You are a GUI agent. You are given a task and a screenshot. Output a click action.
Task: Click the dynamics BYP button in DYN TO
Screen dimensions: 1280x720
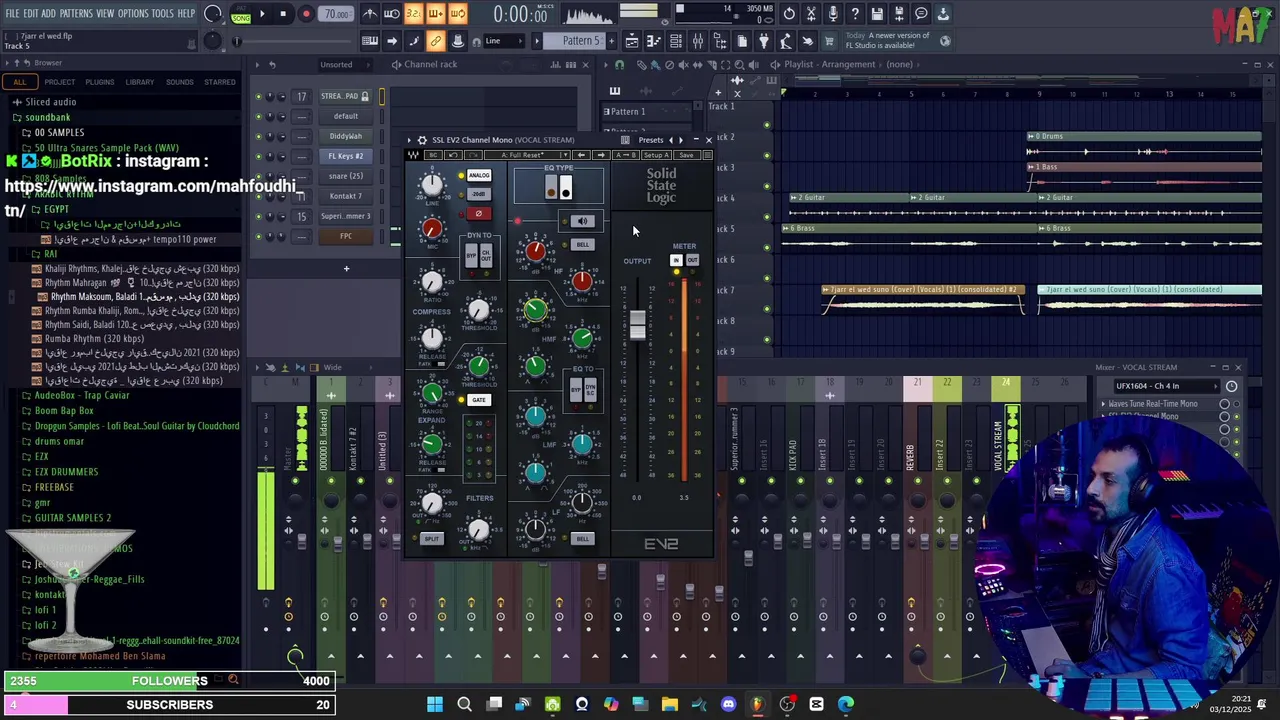pos(472,256)
